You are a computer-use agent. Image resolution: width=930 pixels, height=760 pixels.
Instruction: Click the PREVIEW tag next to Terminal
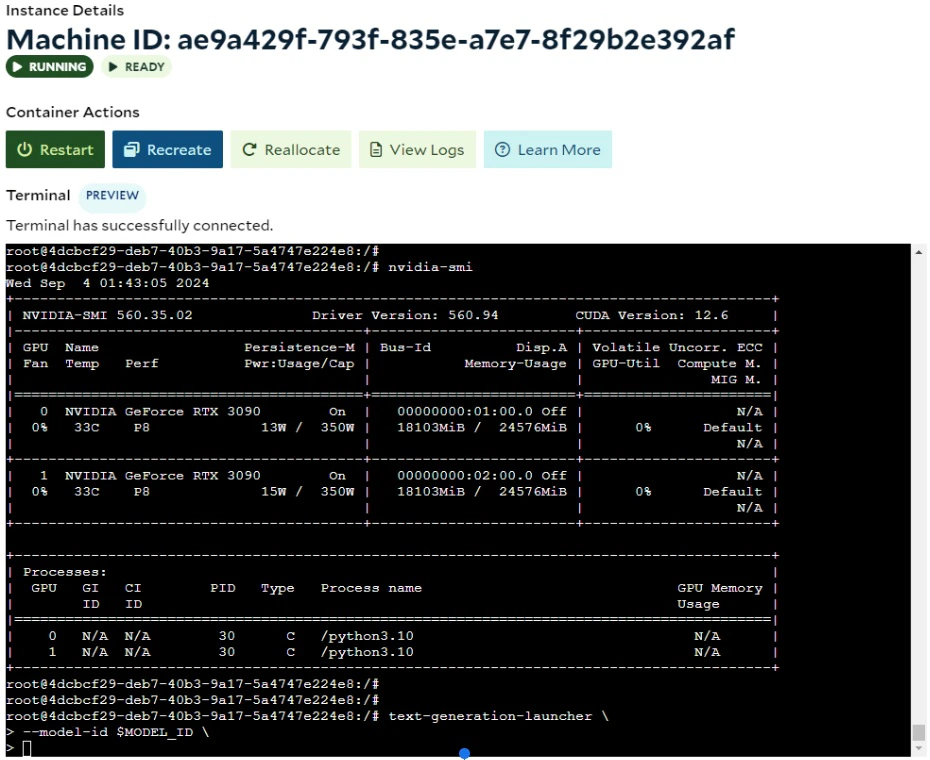(112, 195)
